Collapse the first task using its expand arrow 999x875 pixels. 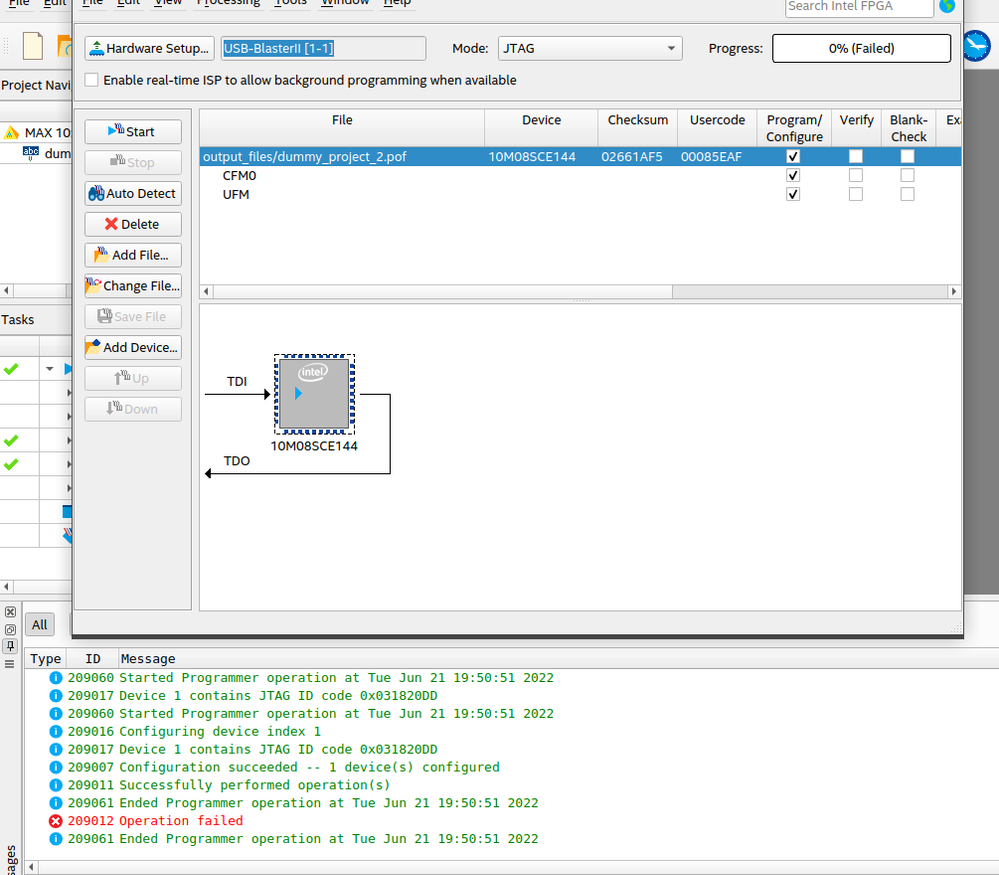49,369
